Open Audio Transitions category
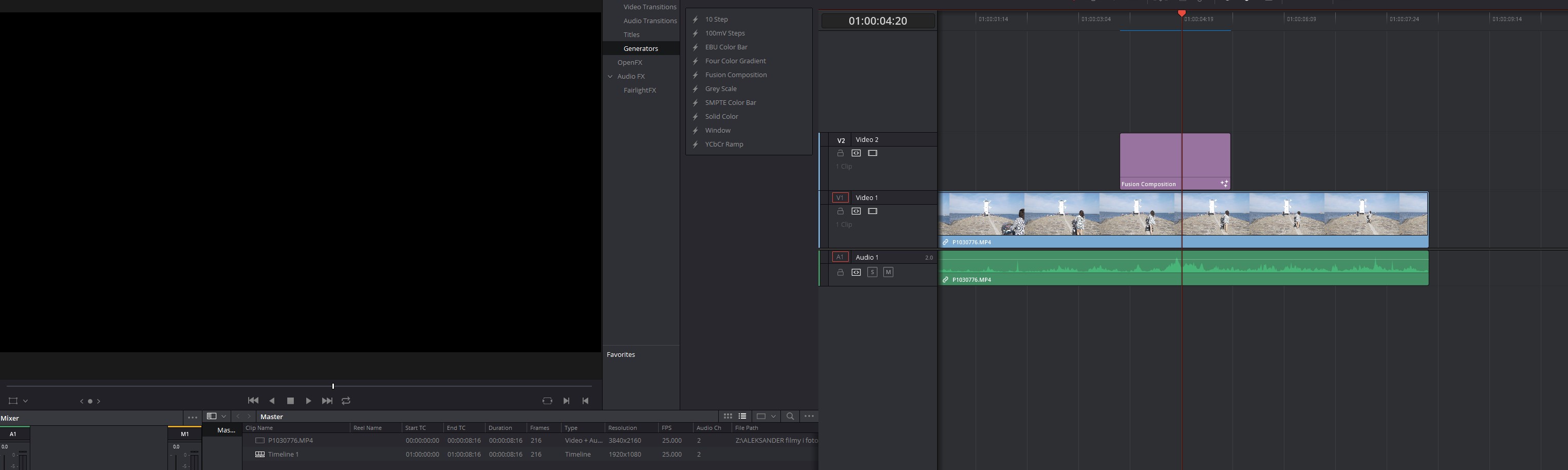 tap(649, 21)
